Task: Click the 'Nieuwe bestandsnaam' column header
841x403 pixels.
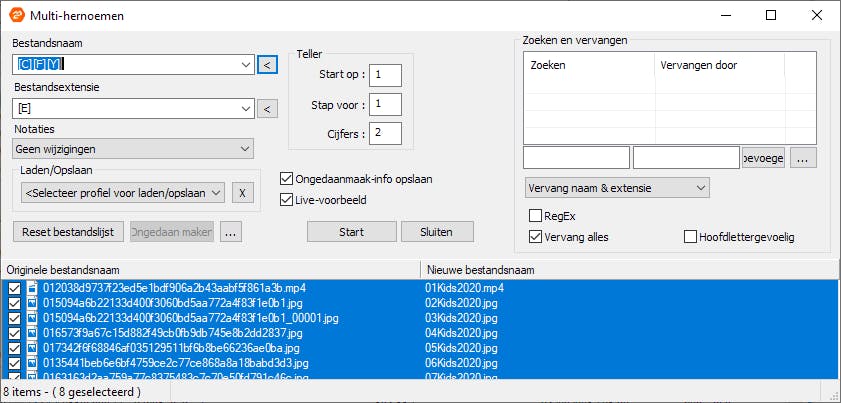Action: click(620, 270)
